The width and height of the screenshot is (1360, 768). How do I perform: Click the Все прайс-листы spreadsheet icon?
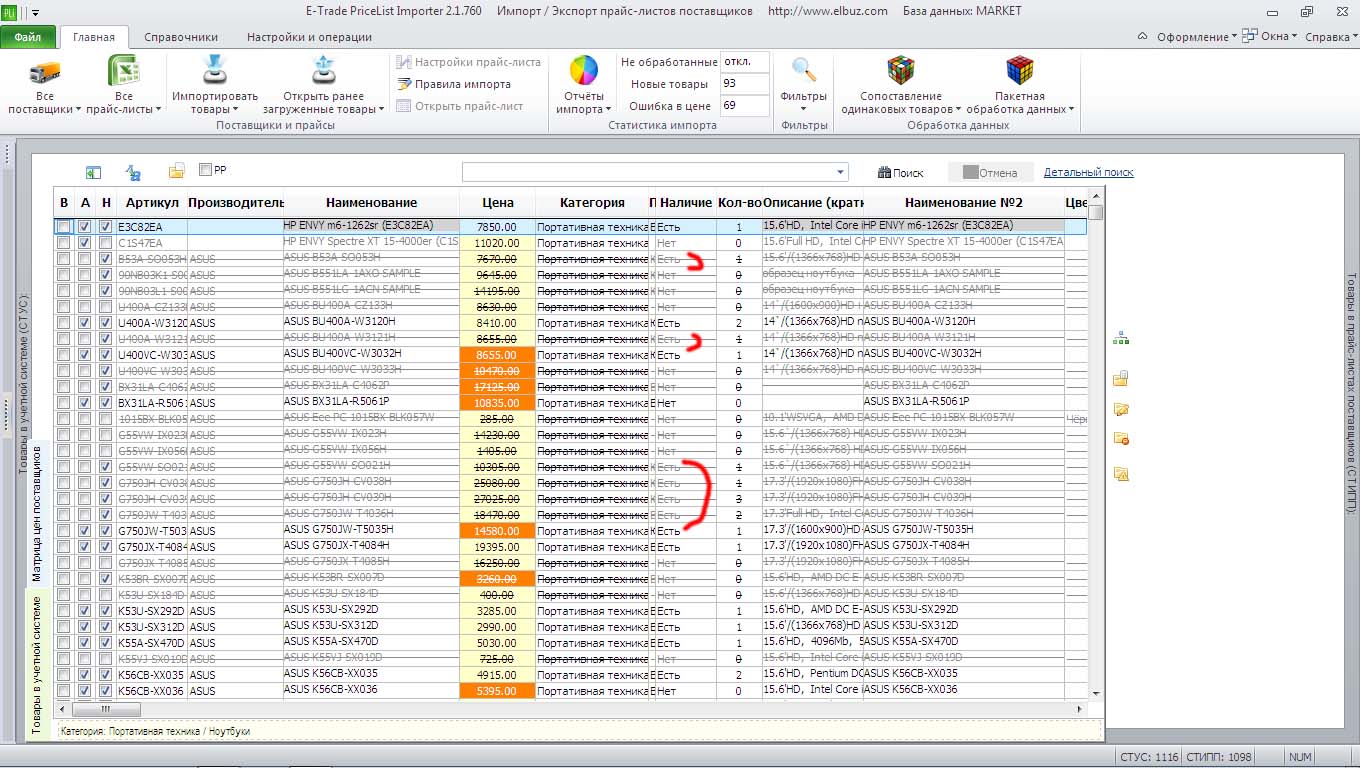pos(123,72)
